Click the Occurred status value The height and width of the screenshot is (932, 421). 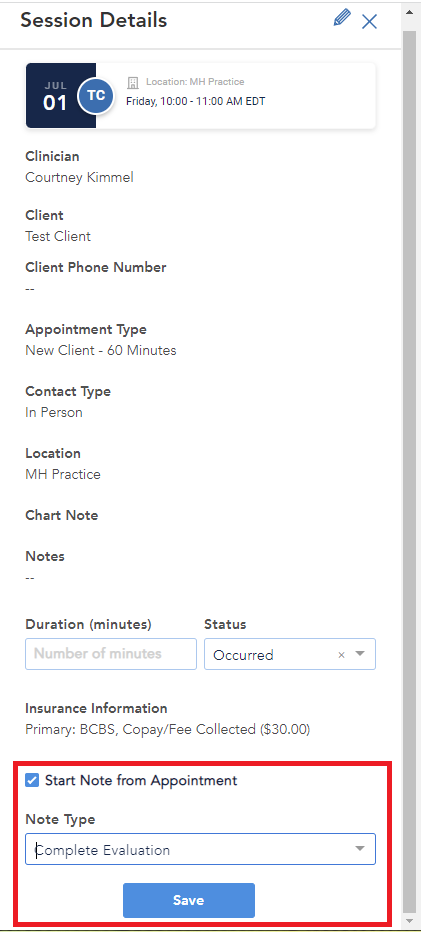243,655
